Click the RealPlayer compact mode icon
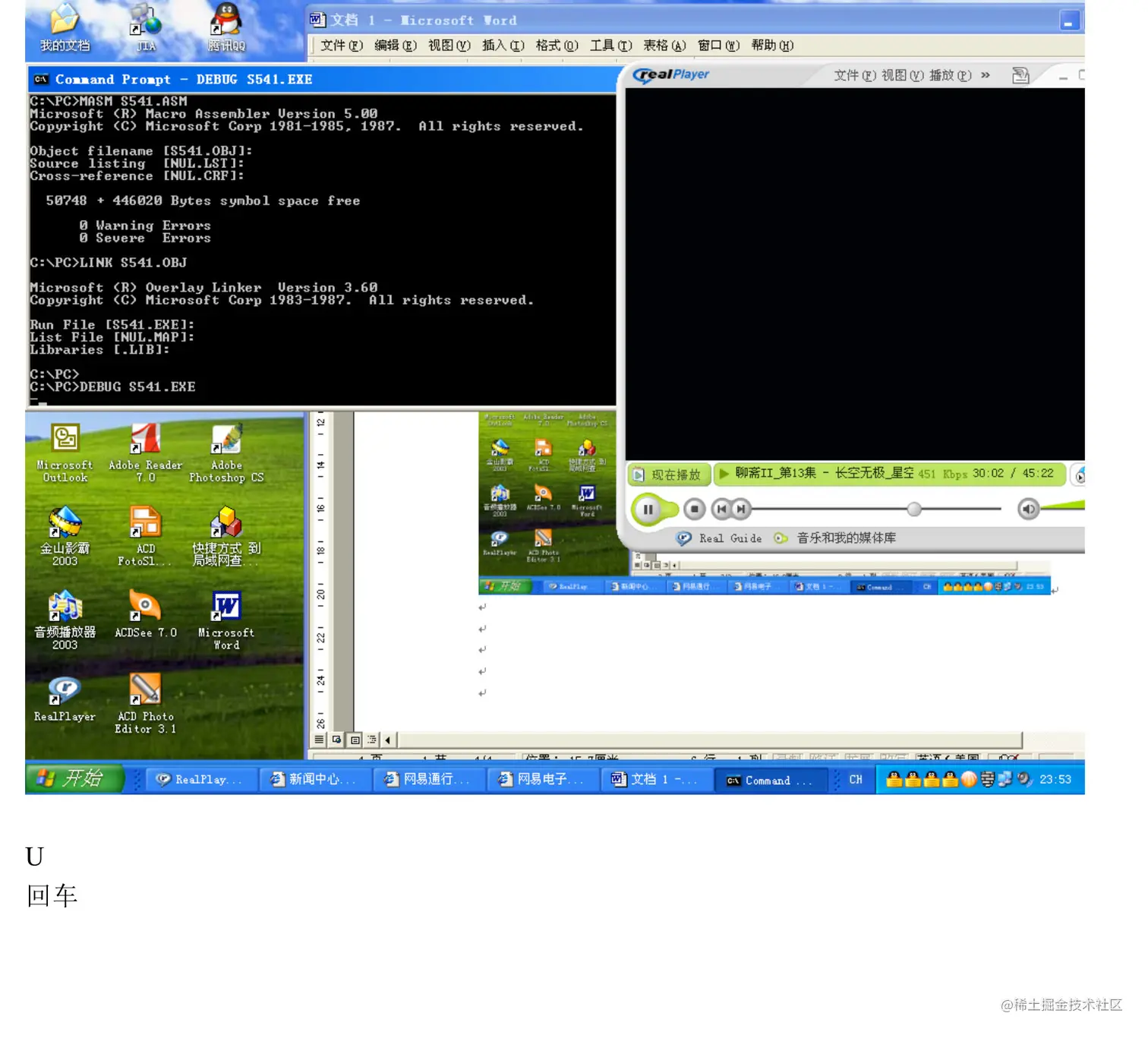Screen dimensions: 1148x1038 tap(1020, 75)
